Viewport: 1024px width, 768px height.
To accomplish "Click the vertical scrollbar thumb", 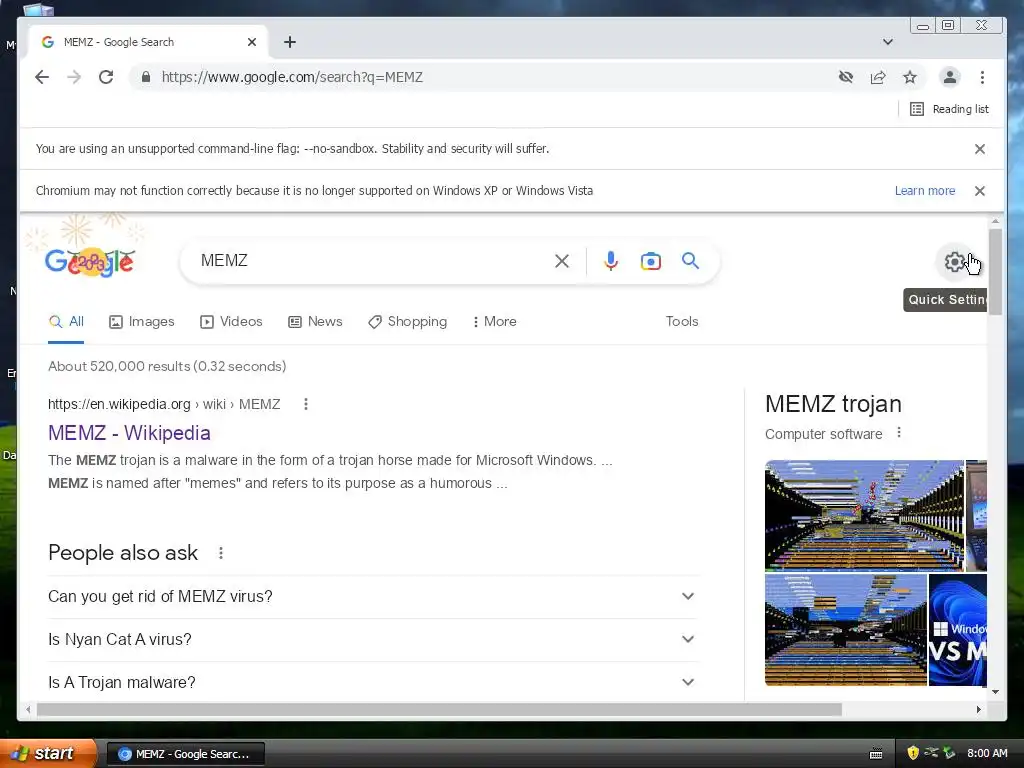I will 995,272.
